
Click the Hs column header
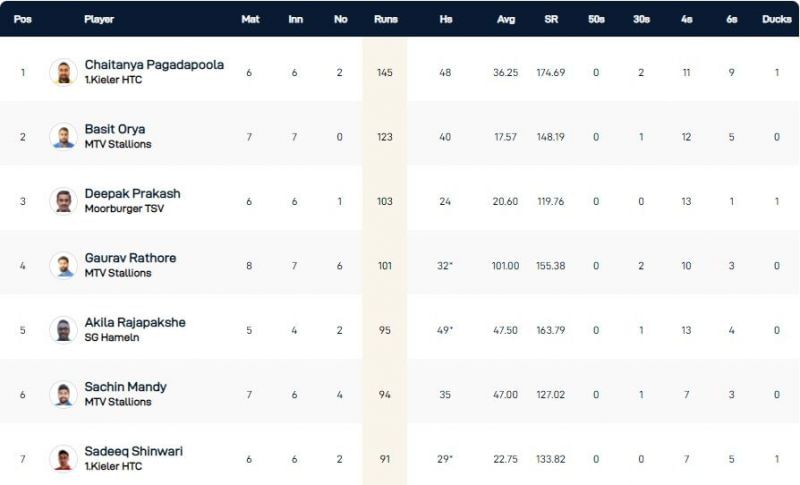[445, 19]
